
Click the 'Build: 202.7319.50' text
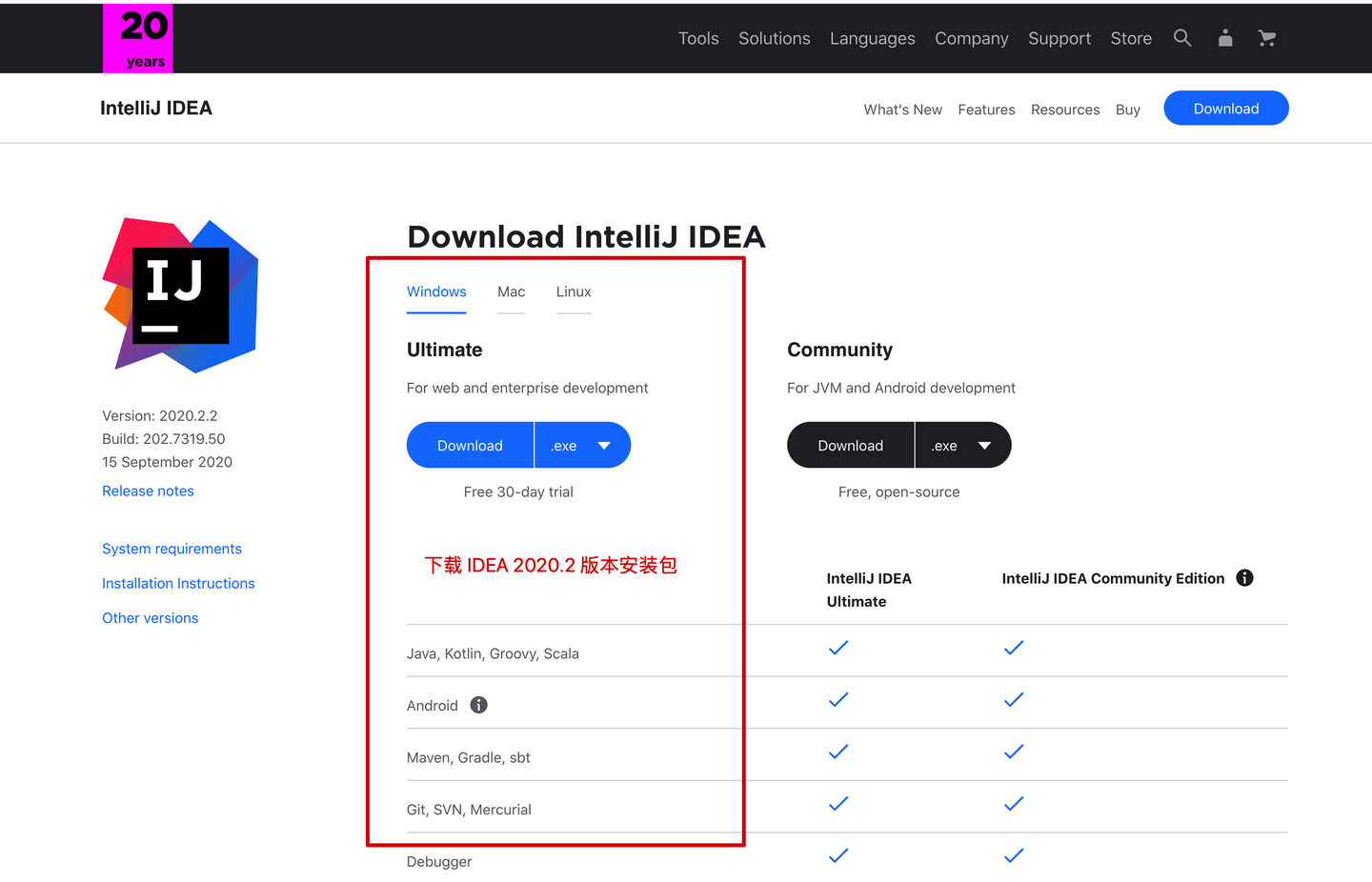click(x=164, y=439)
